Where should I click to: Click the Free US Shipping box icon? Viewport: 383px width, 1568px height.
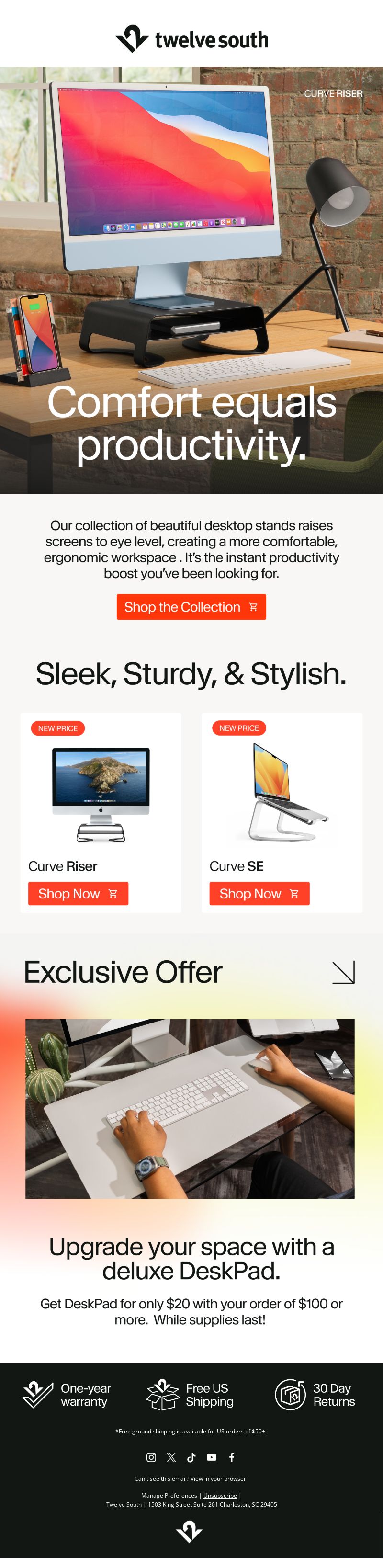click(x=163, y=1394)
